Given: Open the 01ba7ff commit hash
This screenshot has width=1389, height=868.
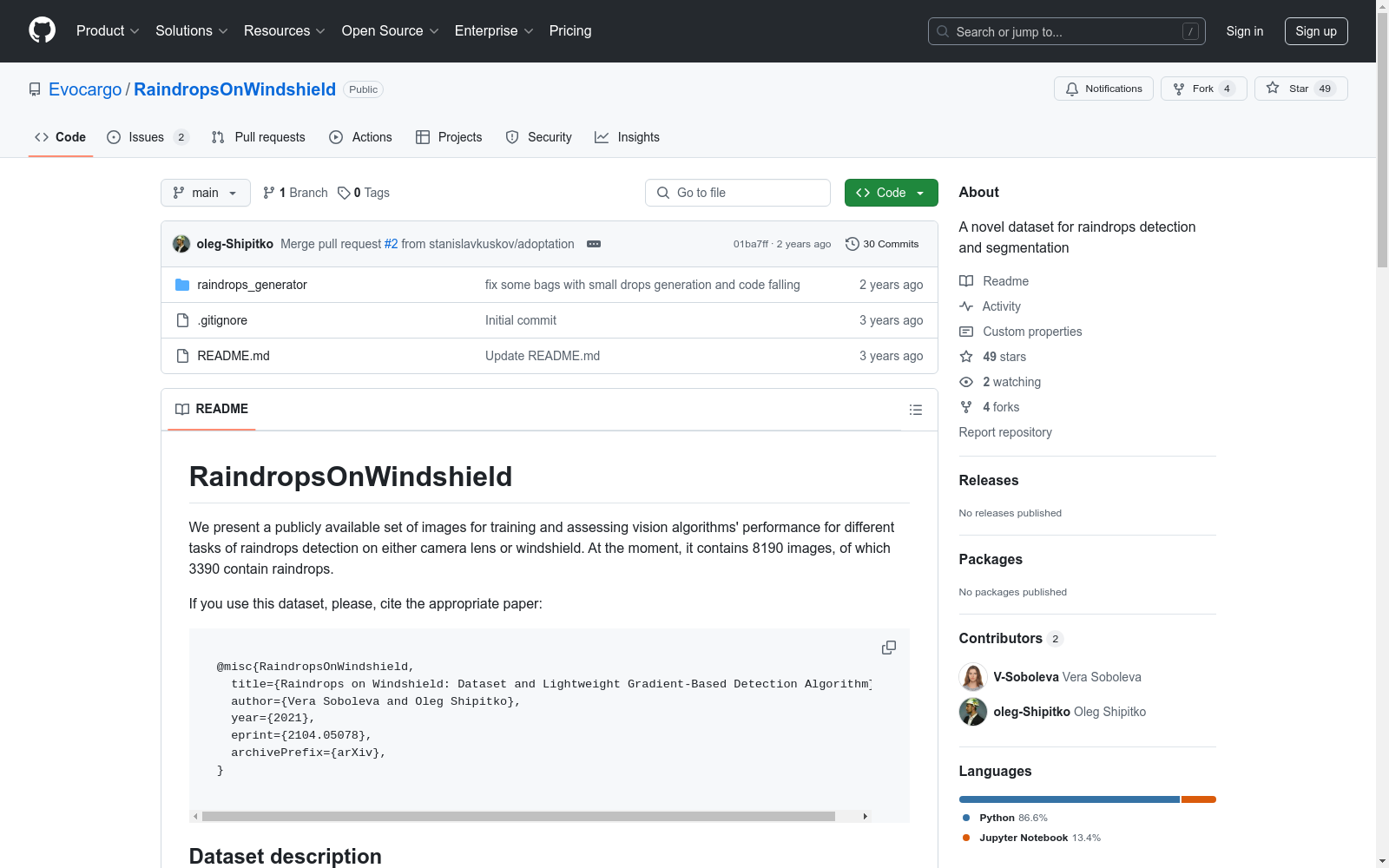Looking at the screenshot, I should [751, 244].
